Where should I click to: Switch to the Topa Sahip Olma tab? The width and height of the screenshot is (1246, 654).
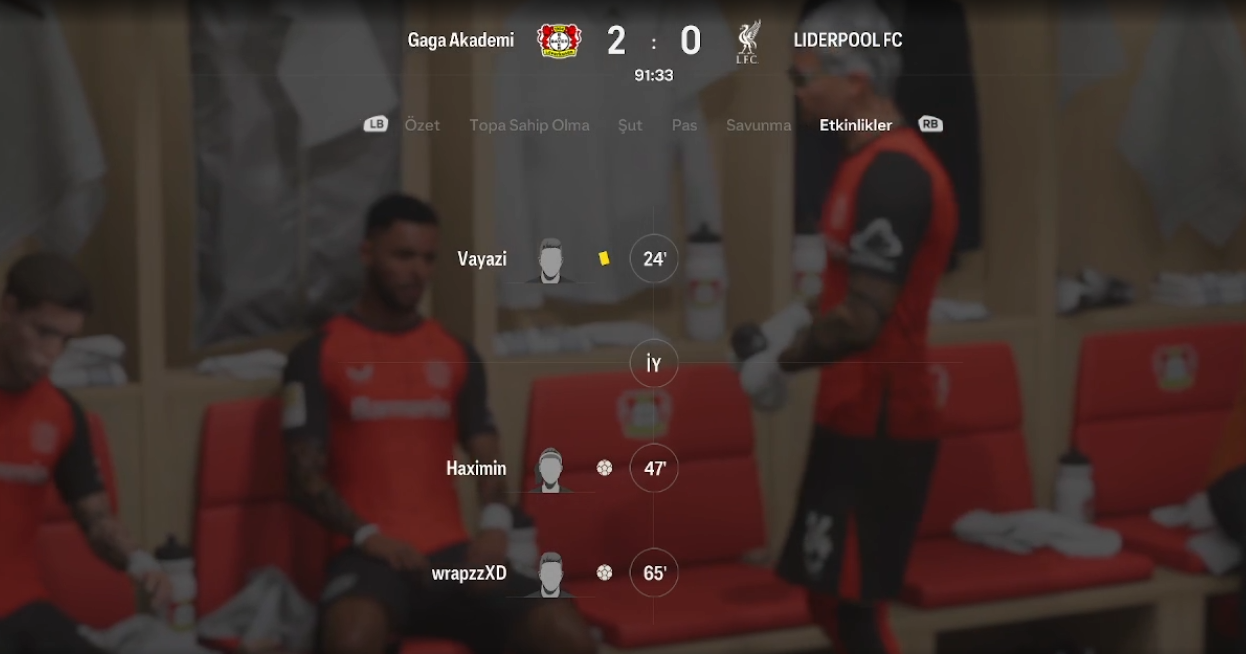click(x=529, y=125)
